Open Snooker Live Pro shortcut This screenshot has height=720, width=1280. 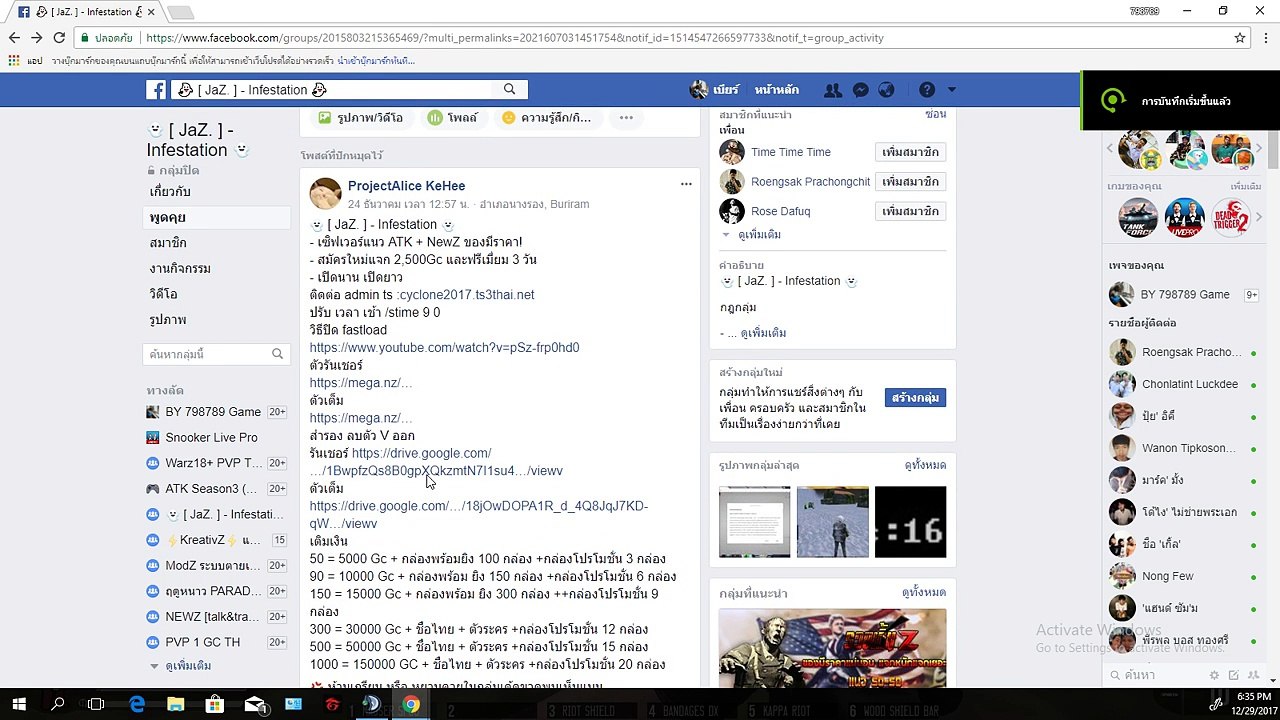[x=211, y=438]
